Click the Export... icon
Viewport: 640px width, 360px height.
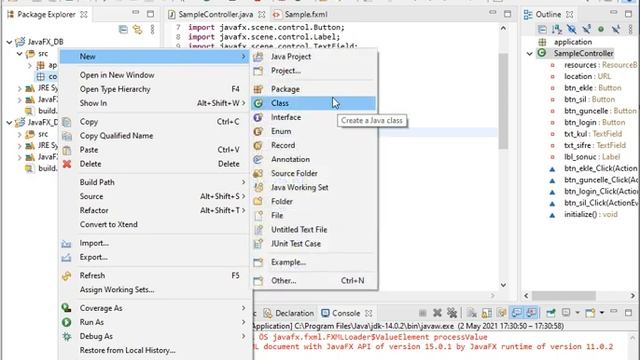tap(66, 258)
